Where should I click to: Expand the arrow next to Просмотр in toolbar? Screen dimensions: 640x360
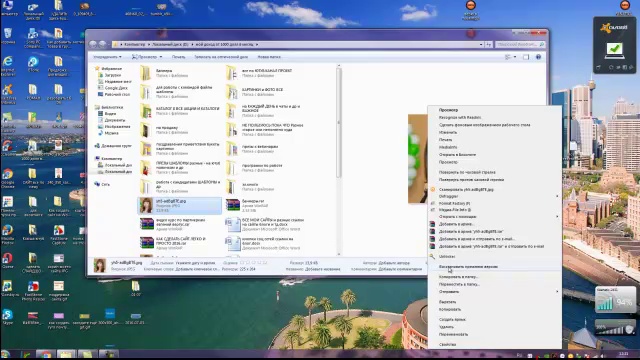161,57
